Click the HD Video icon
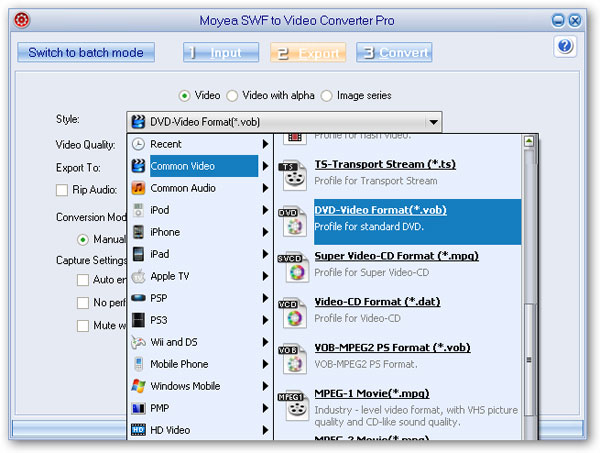600x453 pixels. (138, 430)
